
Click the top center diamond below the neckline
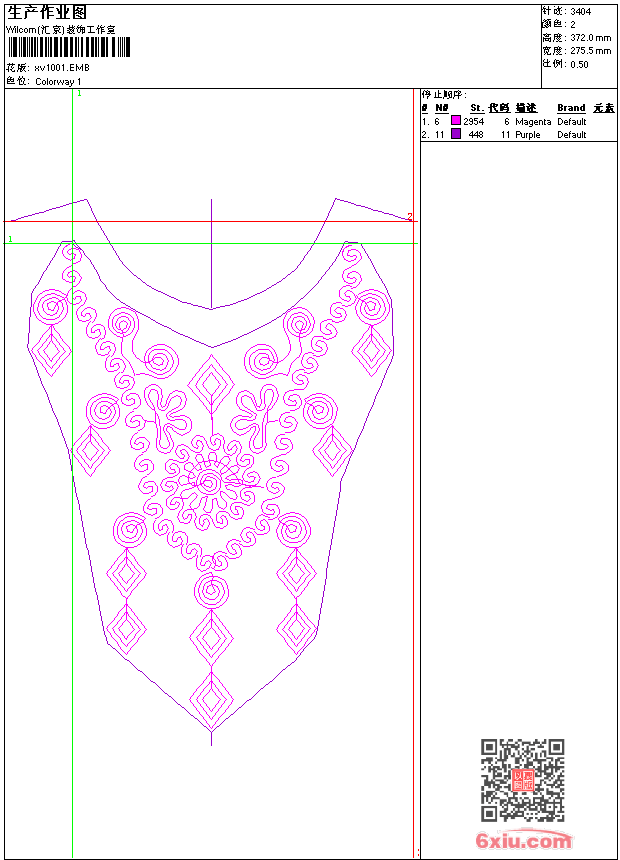tap(211, 383)
